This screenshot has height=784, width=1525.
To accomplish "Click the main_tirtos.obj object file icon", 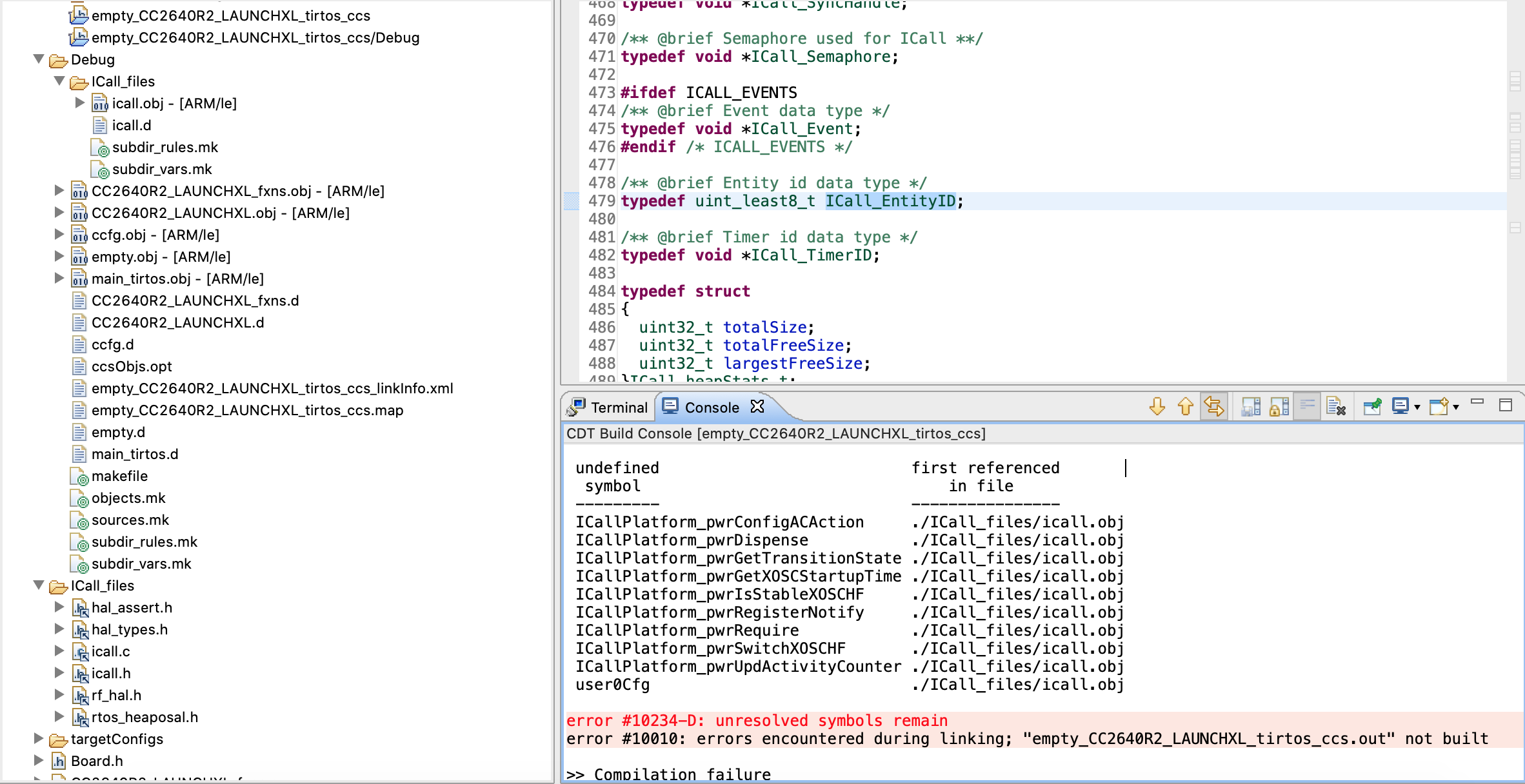I will 80,279.
